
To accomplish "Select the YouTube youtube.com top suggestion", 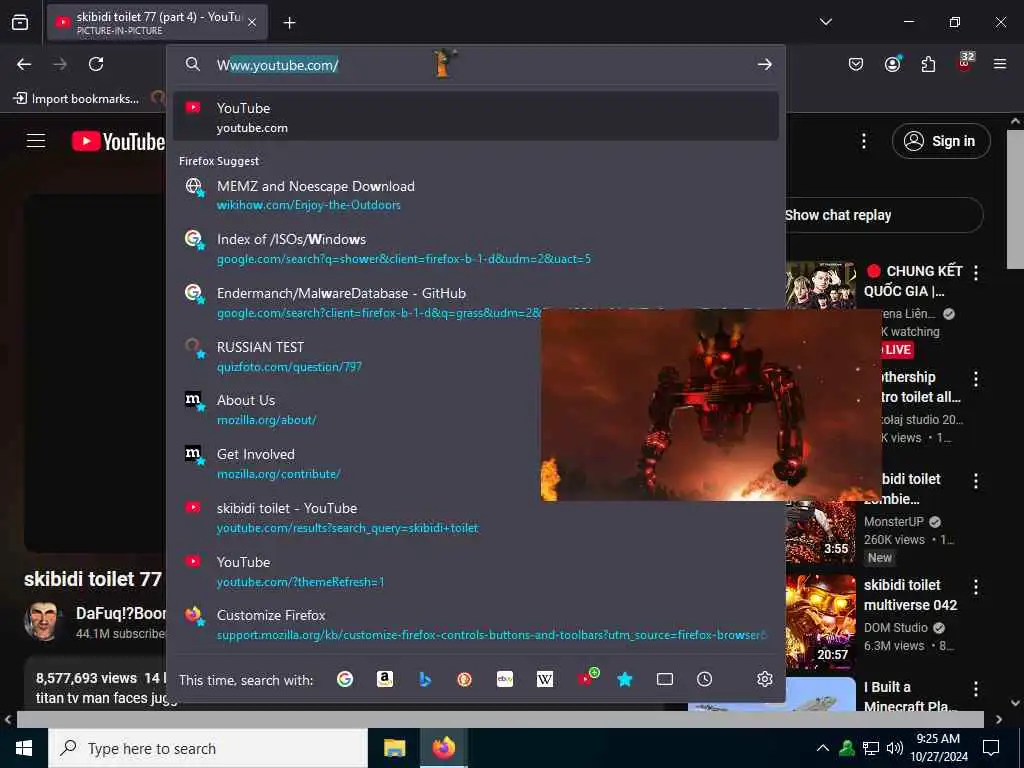I will click(475, 116).
